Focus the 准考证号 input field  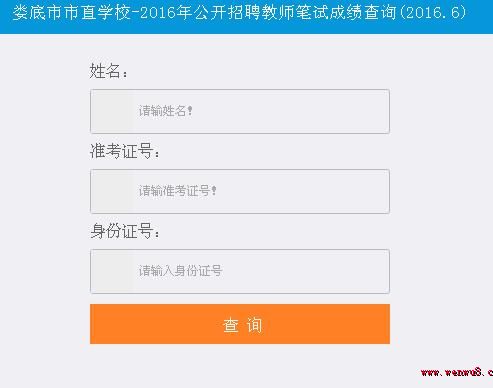pyautogui.click(x=240, y=191)
